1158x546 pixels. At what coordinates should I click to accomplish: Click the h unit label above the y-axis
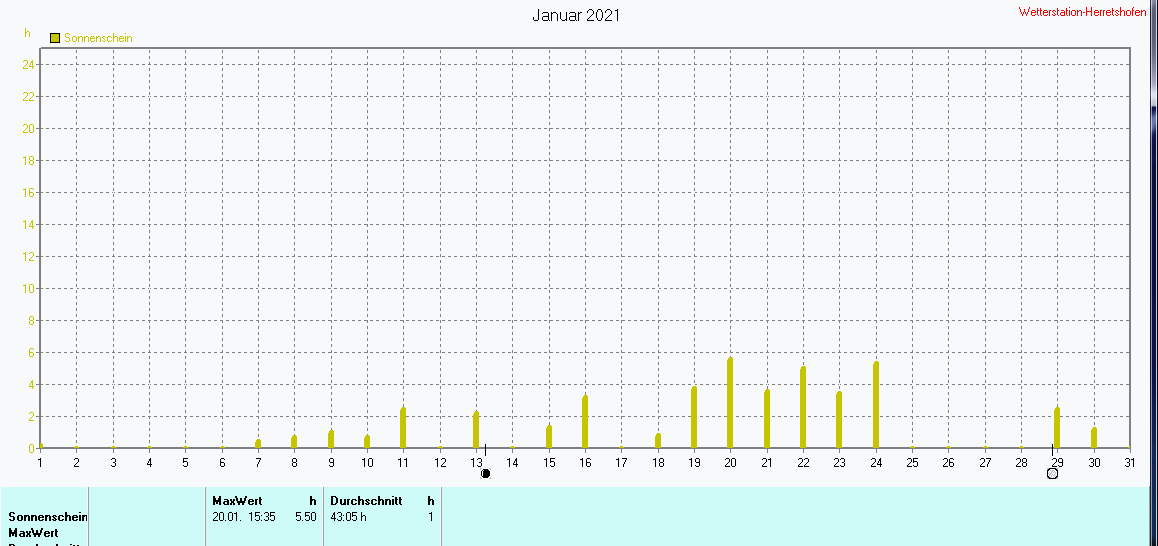click(27, 33)
